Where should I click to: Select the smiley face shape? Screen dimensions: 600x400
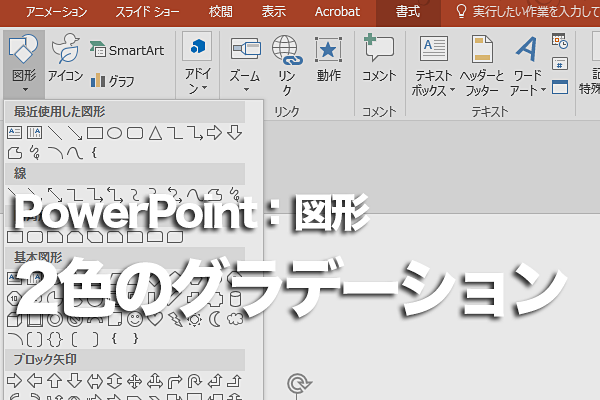click(135, 319)
